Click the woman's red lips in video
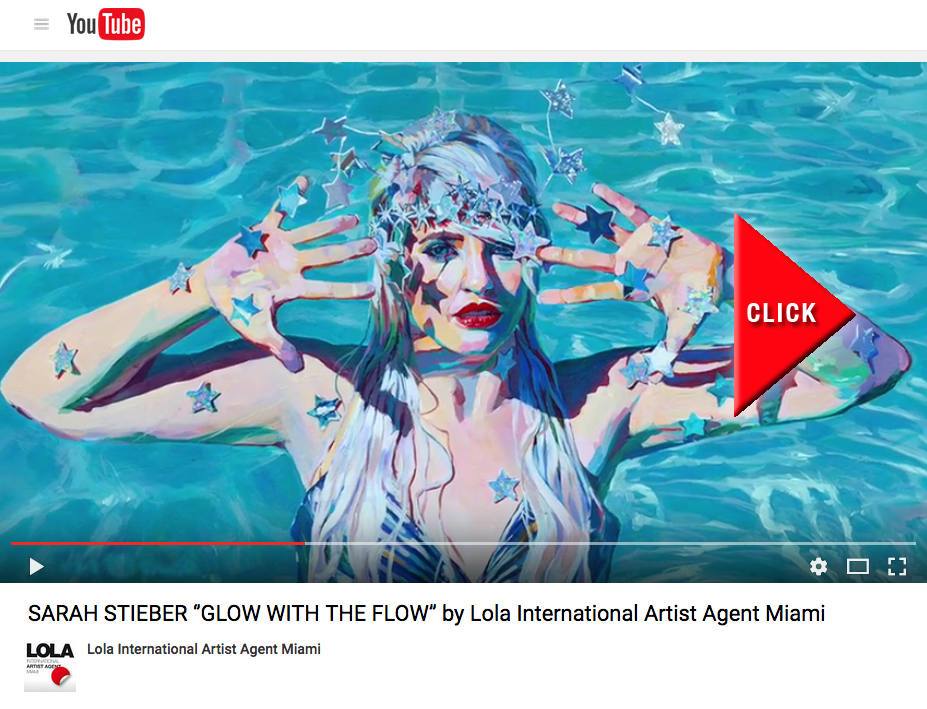 point(478,315)
